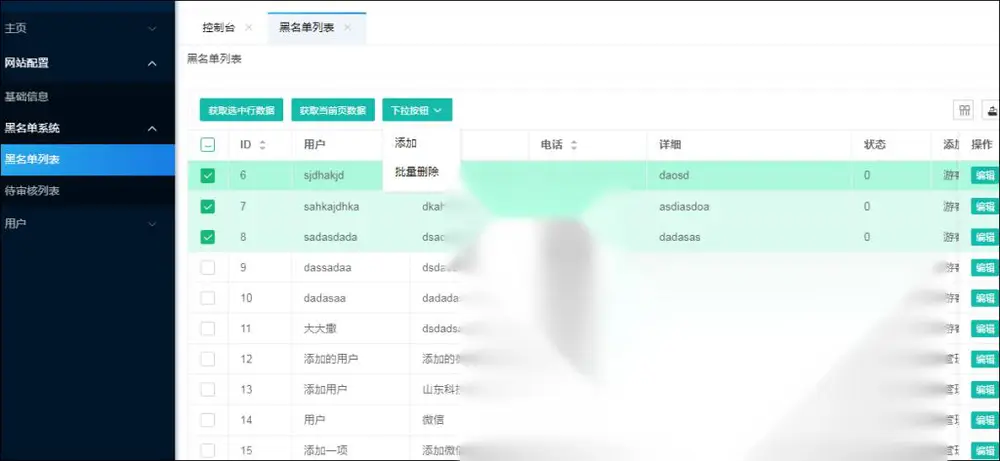Click 编辑 for row ID 9
Image resolution: width=1000 pixels, height=461 pixels.
(x=985, y=267)
